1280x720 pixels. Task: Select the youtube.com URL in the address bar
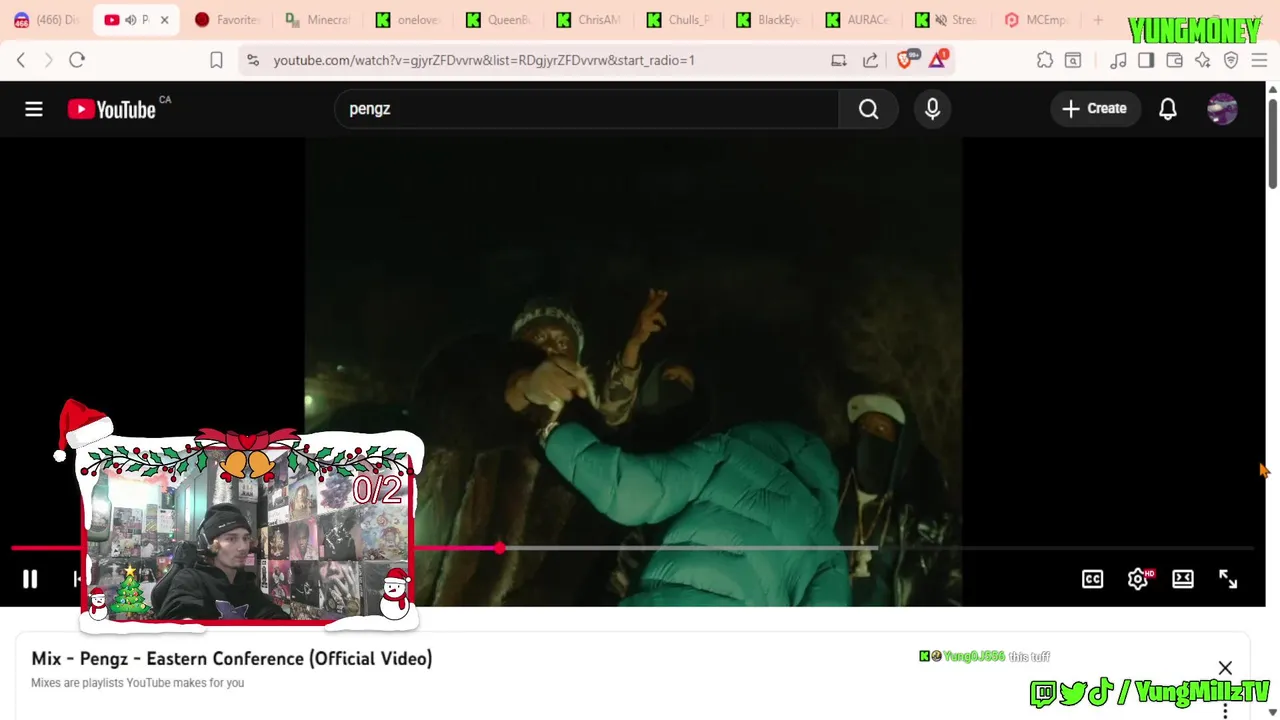click(484, 60)
